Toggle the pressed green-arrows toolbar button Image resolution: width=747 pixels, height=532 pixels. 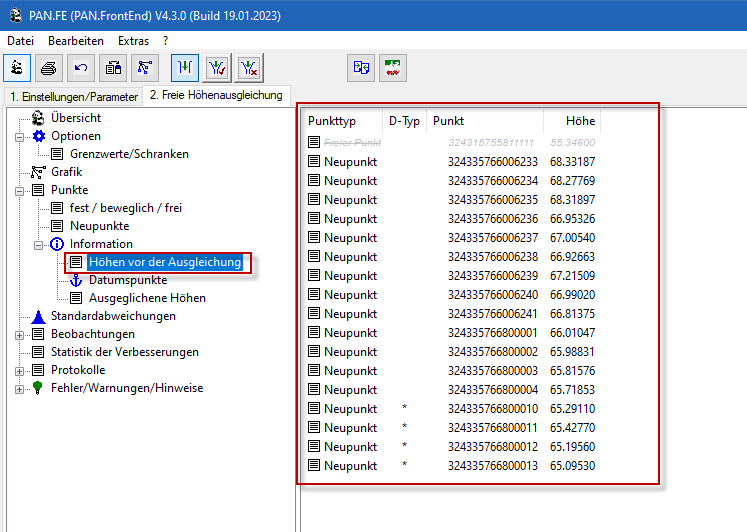pyautogui.click(x=185, y=68)
